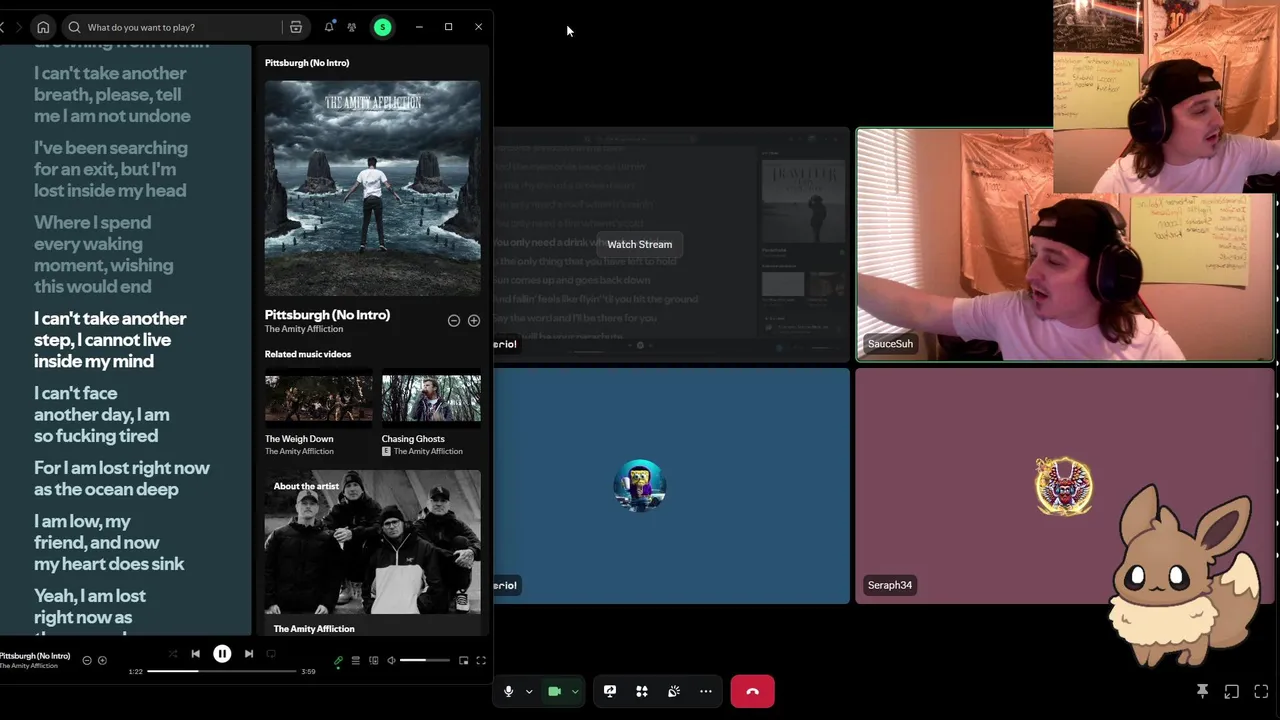
Task: Jump to lyric 'I can't take another step'
Action: pyautogui.click(x=110, y=340)
